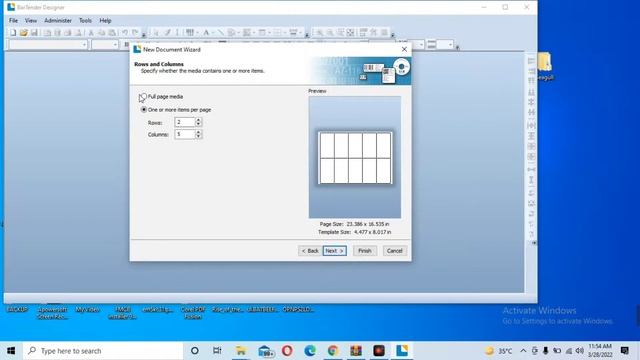
Task: Open the font size dropdown
Action: tap(115, 44)
